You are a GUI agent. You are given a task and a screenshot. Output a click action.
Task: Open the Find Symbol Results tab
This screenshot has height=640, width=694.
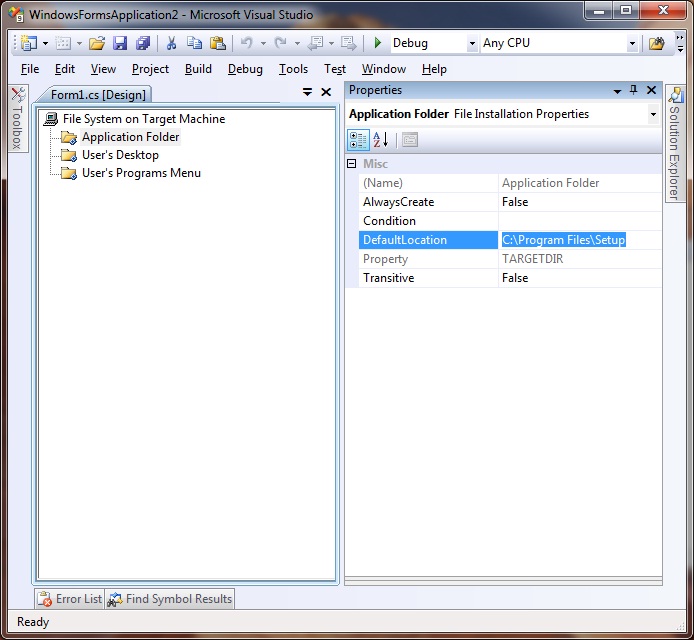(170, 599)
